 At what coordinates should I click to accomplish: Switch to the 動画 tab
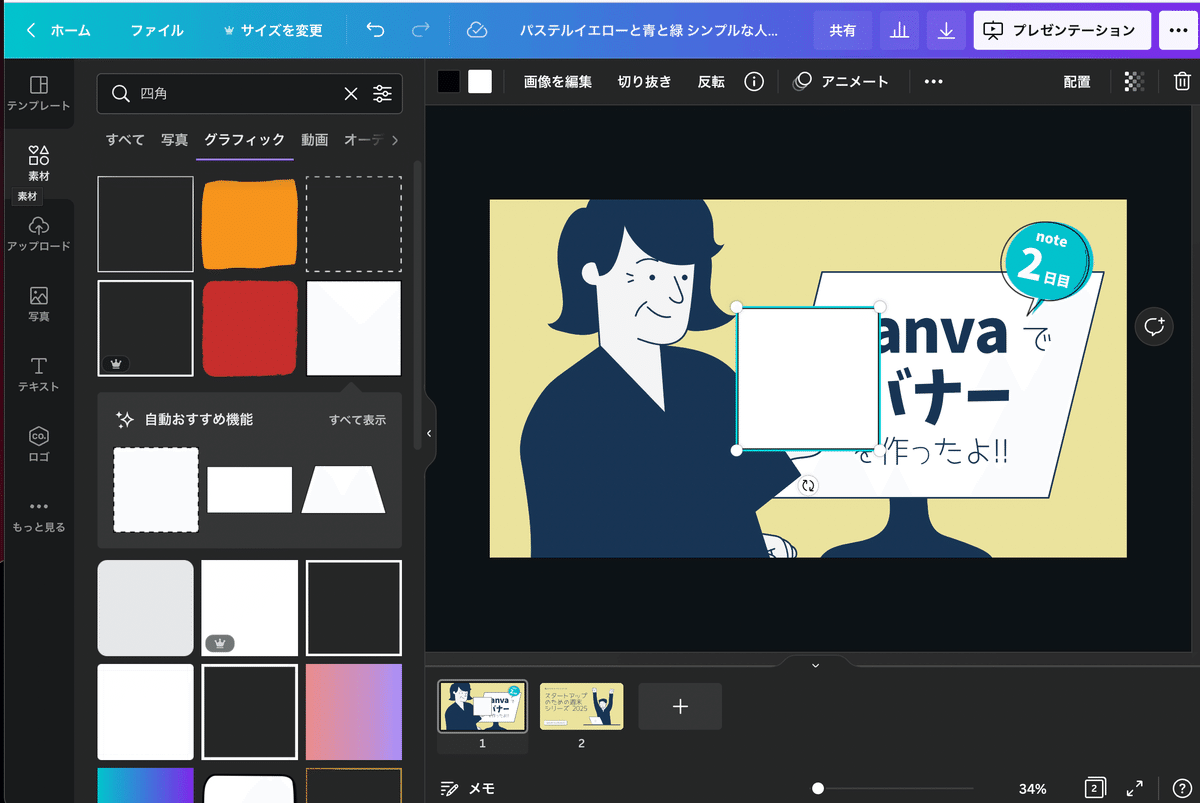[315, 140]
